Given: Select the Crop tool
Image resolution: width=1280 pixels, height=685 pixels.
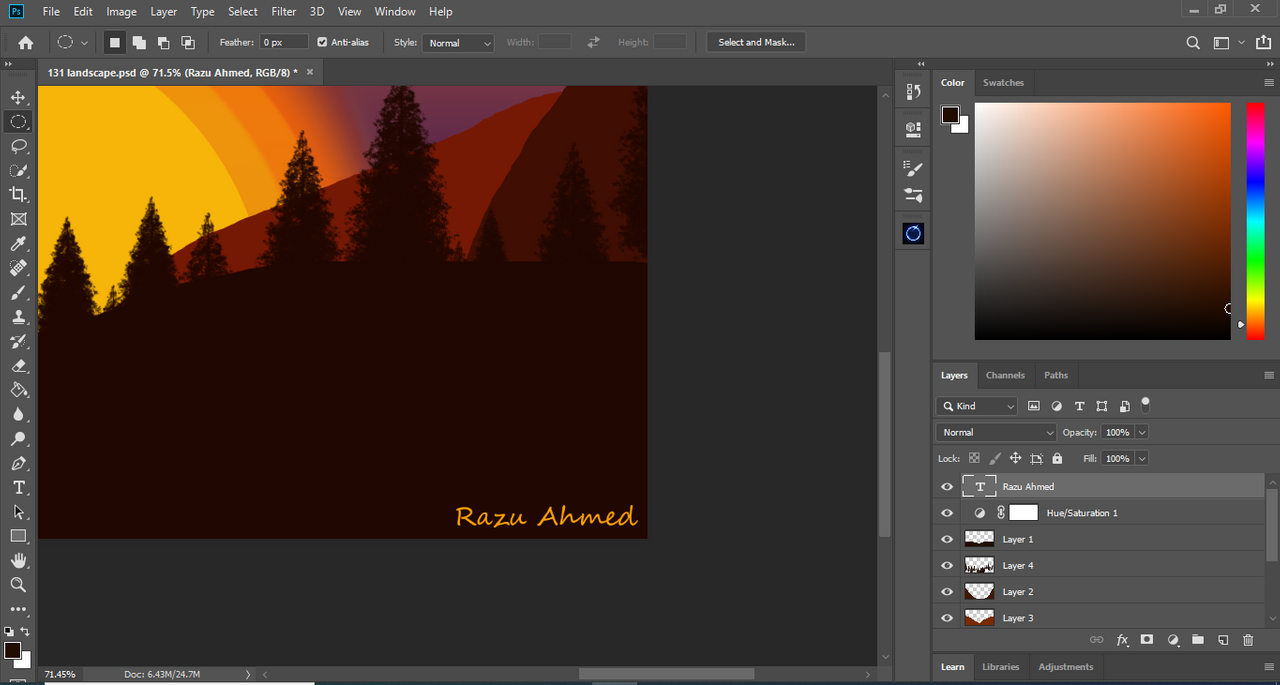Looking at the screenshot, I should pos(18,194).
